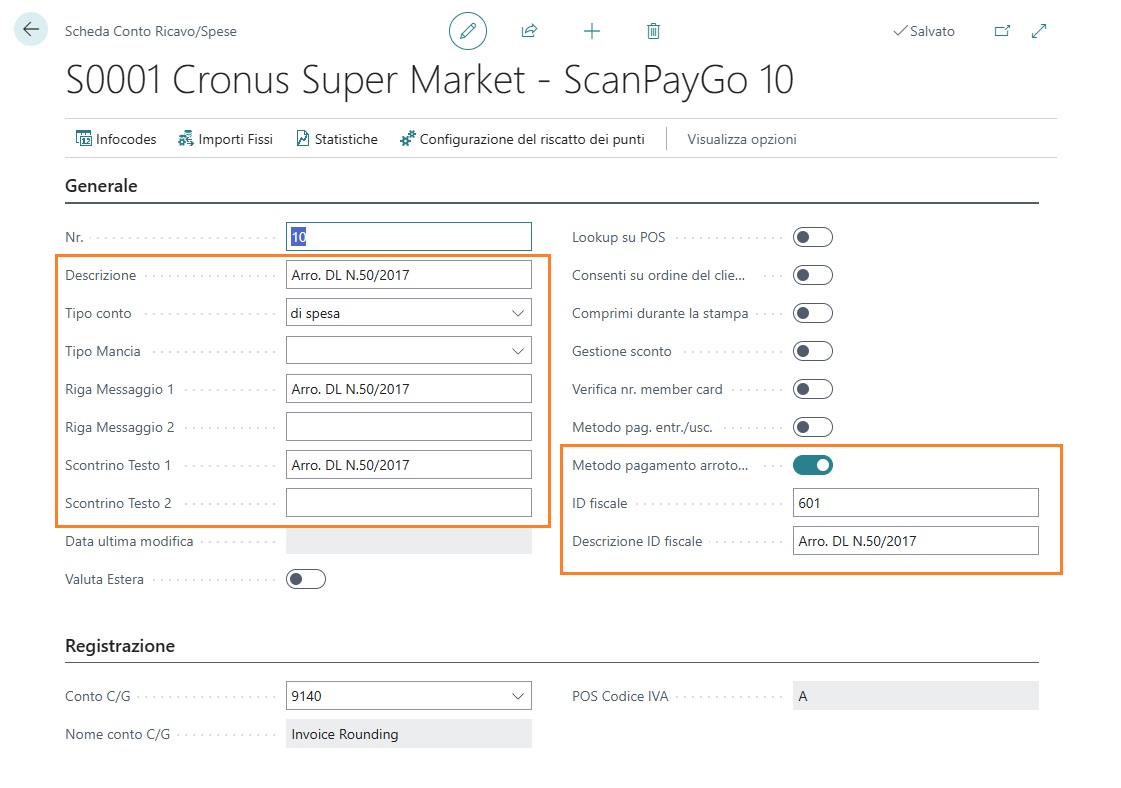The image size is (1121, 788).
Task: Disable Metodo pagamento arrotondamento toggle
Action: pos(812,465)
